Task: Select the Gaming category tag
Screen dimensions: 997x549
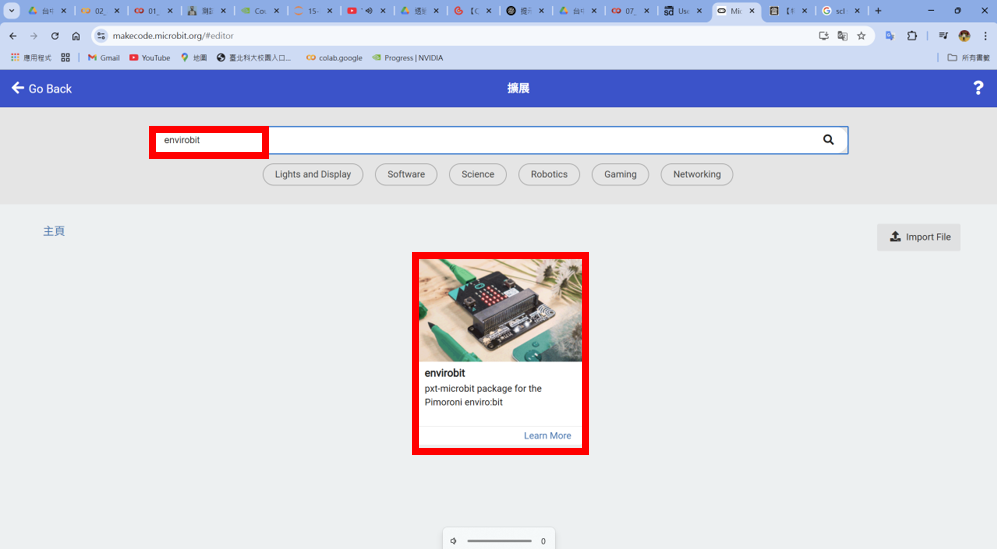Action: [x=620, y=174]
